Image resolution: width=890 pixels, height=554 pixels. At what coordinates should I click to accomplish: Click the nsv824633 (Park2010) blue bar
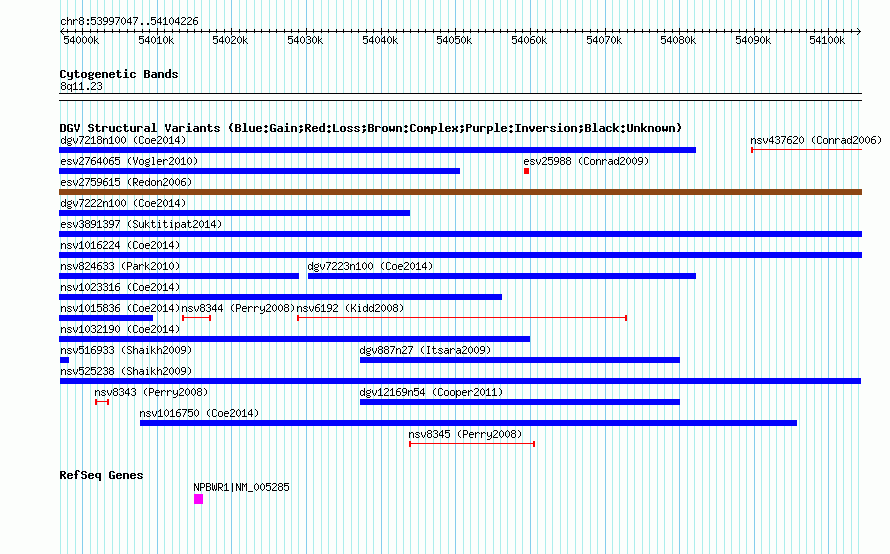(x=179, y=276)
